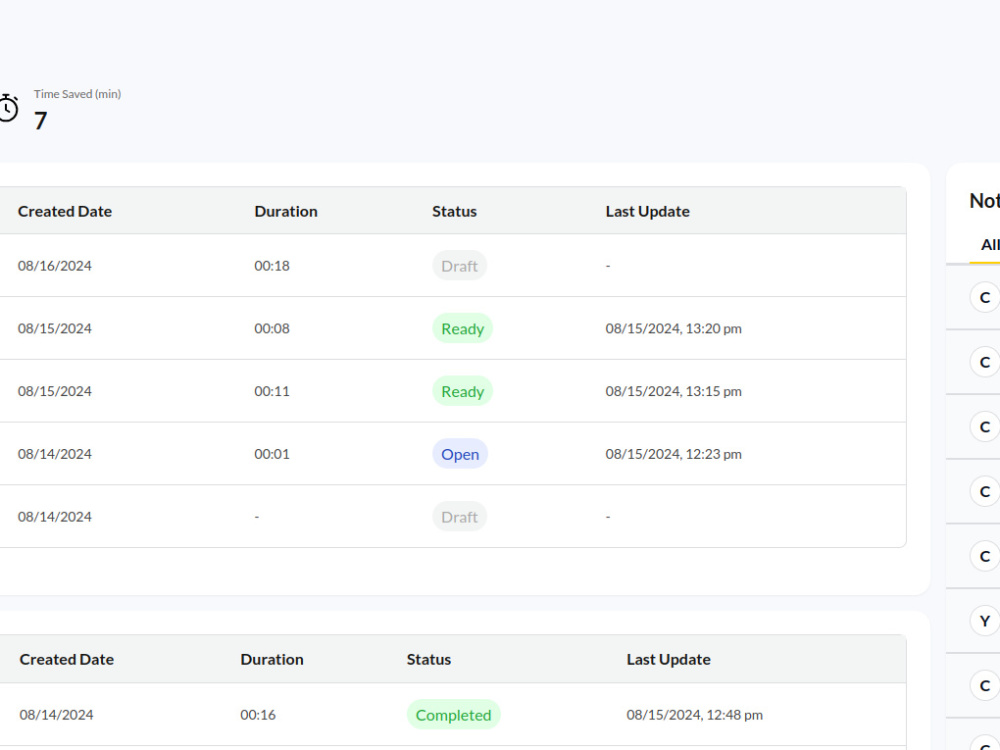Click Draft status badge in 08/16/2024 row
The height and width of the screenshot is (750, 1000).
[459, 265]
